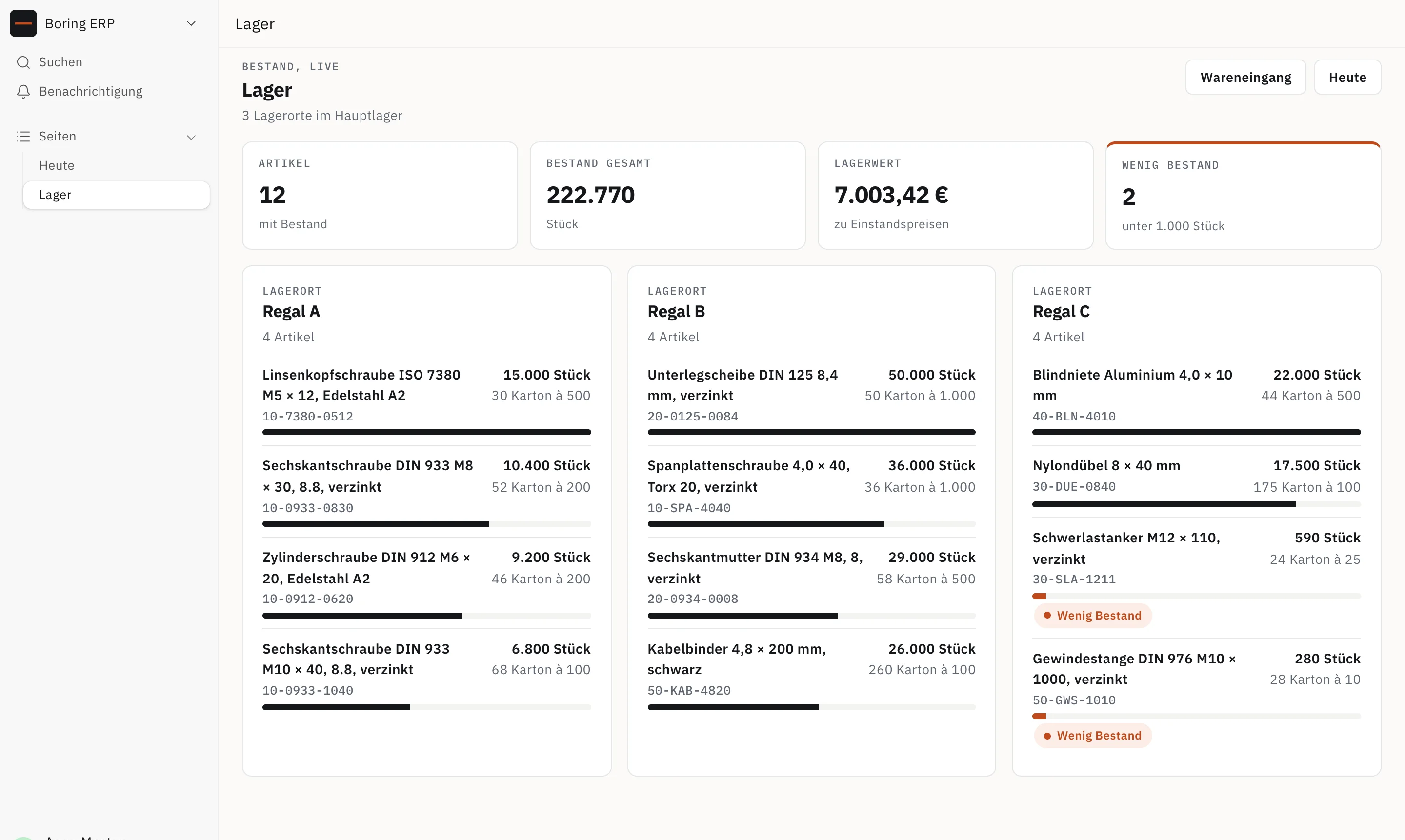Click Sechskantmutter DIN 934 M8 item name

pos(755,568)
